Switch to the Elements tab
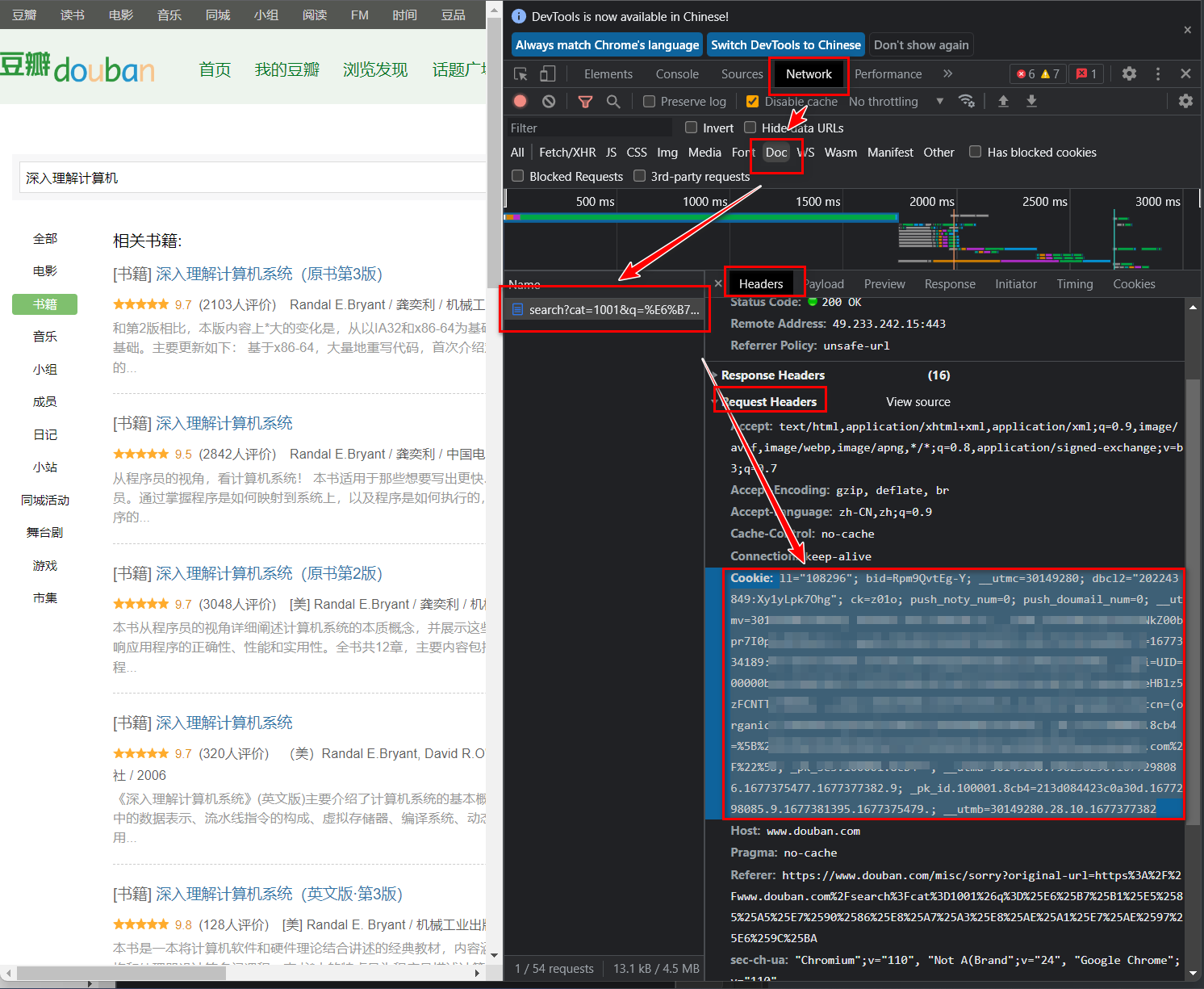 (x=608, y=73)
